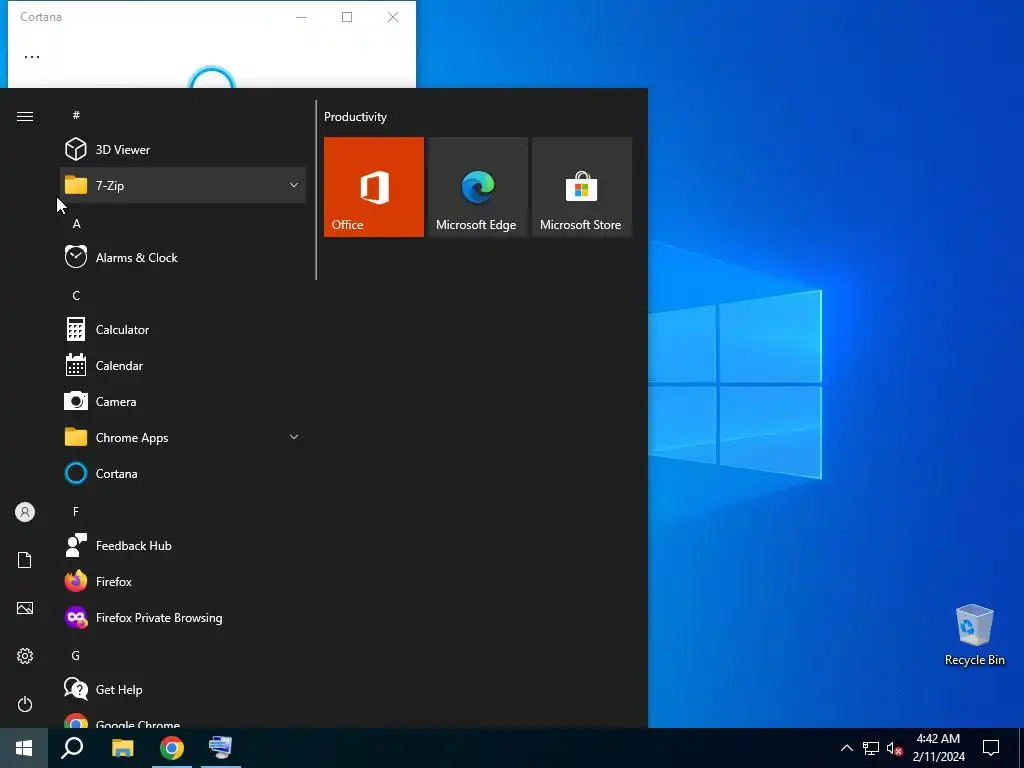Open the Calculator app
The image size is (1024, 768).
[183, 329]
